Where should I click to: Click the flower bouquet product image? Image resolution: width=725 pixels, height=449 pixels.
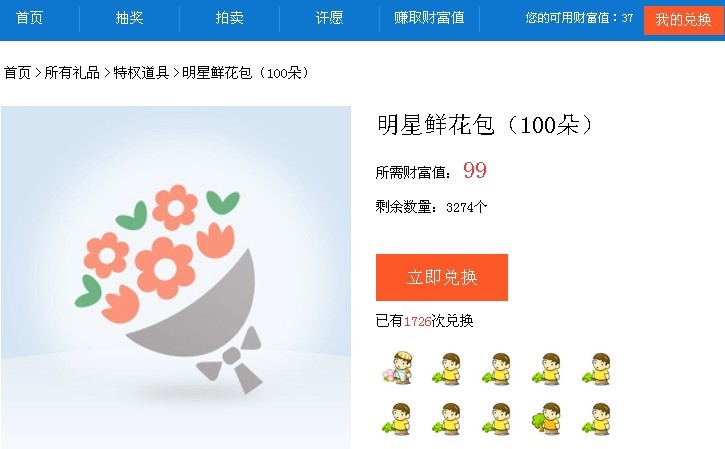point(176,277)
